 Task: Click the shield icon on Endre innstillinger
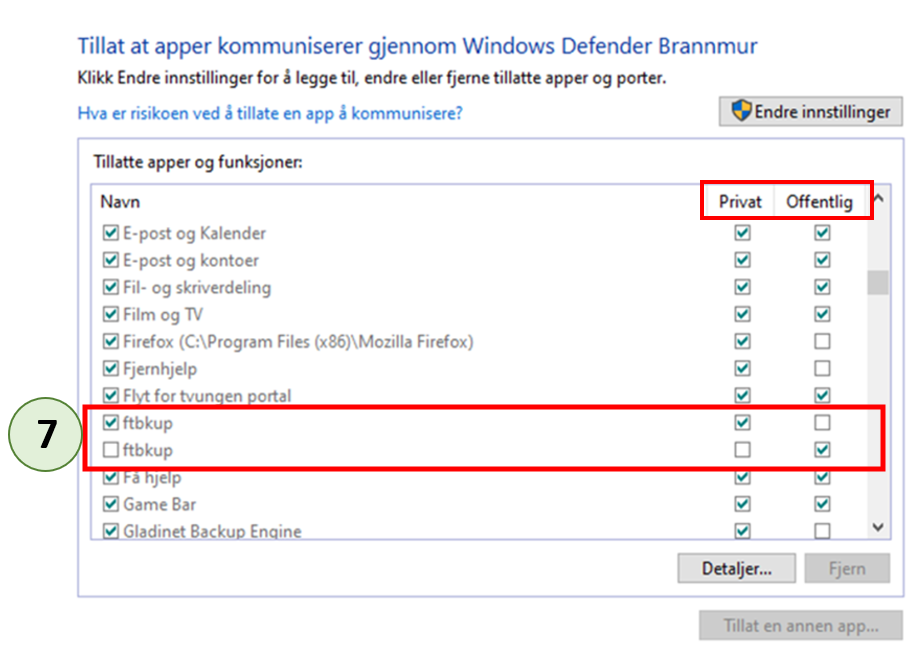pyautogui.click(x=741, y=111)
